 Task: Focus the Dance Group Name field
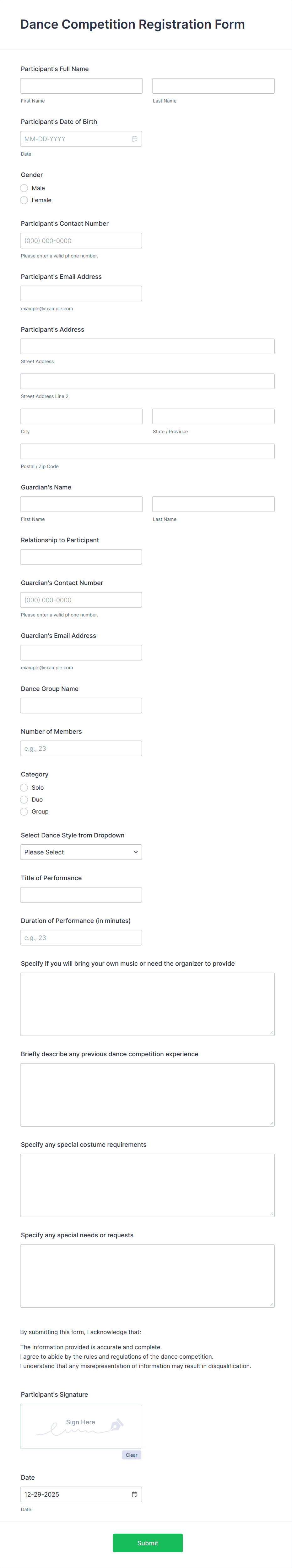point(81,705)
